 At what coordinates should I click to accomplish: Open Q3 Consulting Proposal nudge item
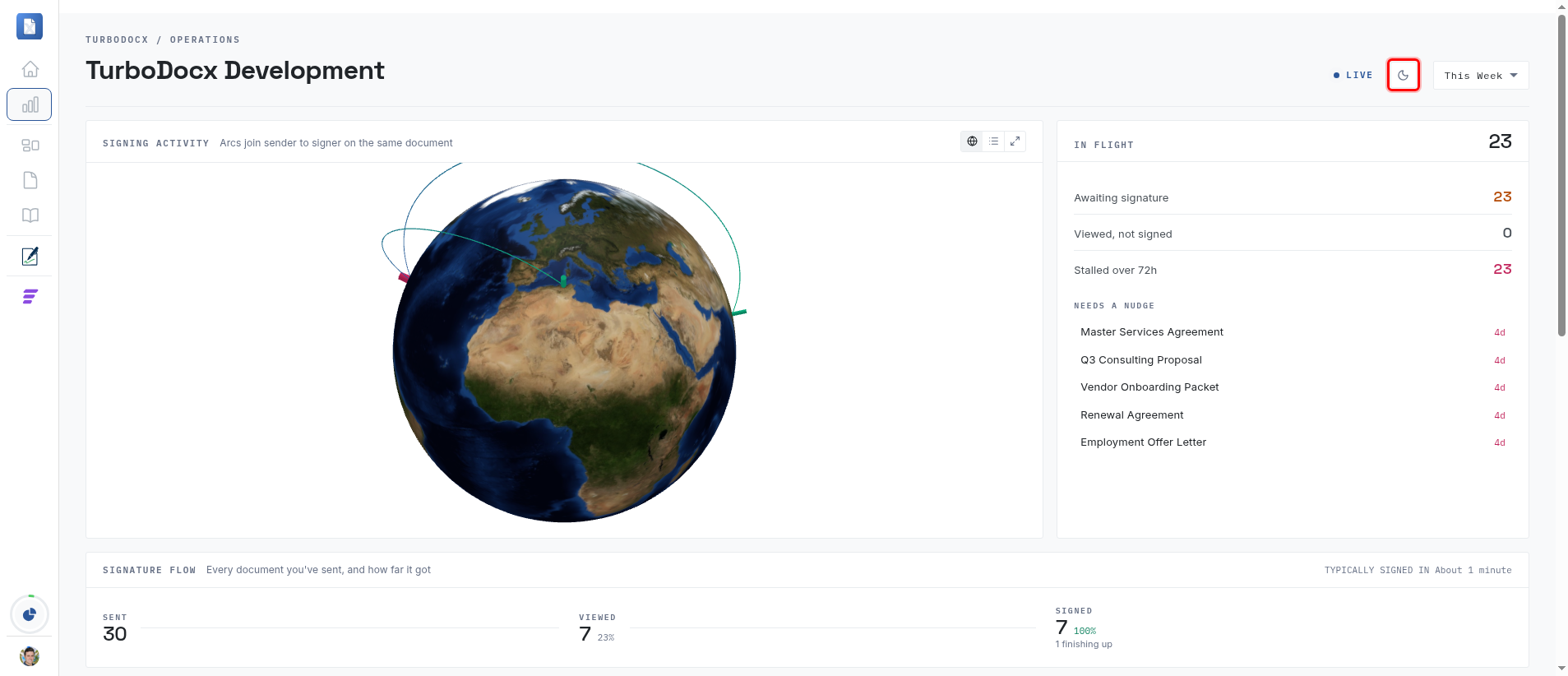click(x=1293, y=360)
